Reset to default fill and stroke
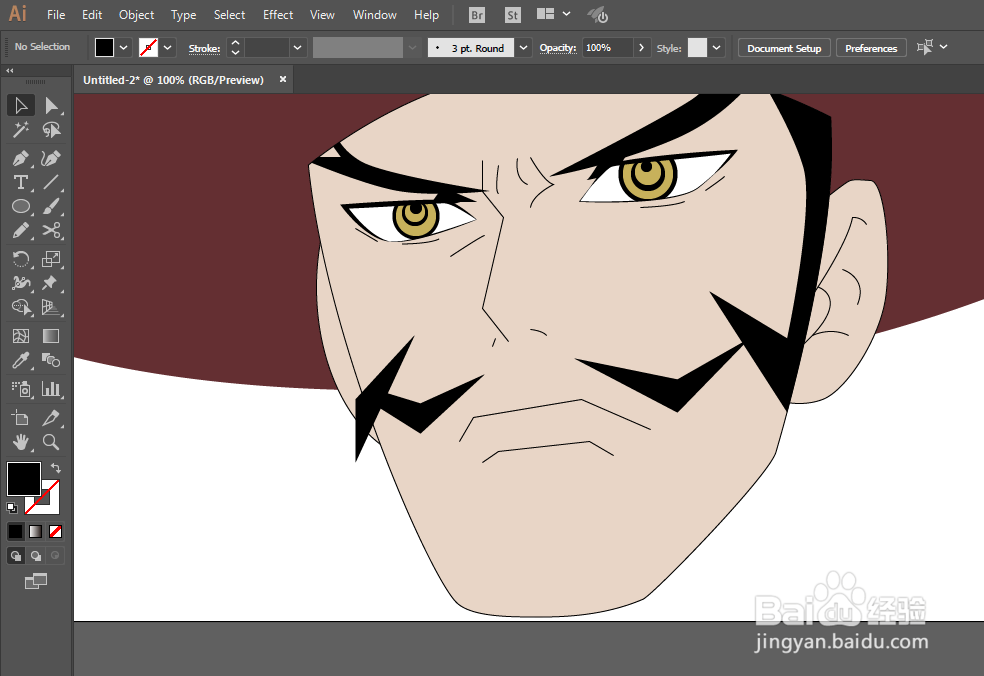This screenshot has height=676, width=984. pyautogui.click(x=12, y=508)
